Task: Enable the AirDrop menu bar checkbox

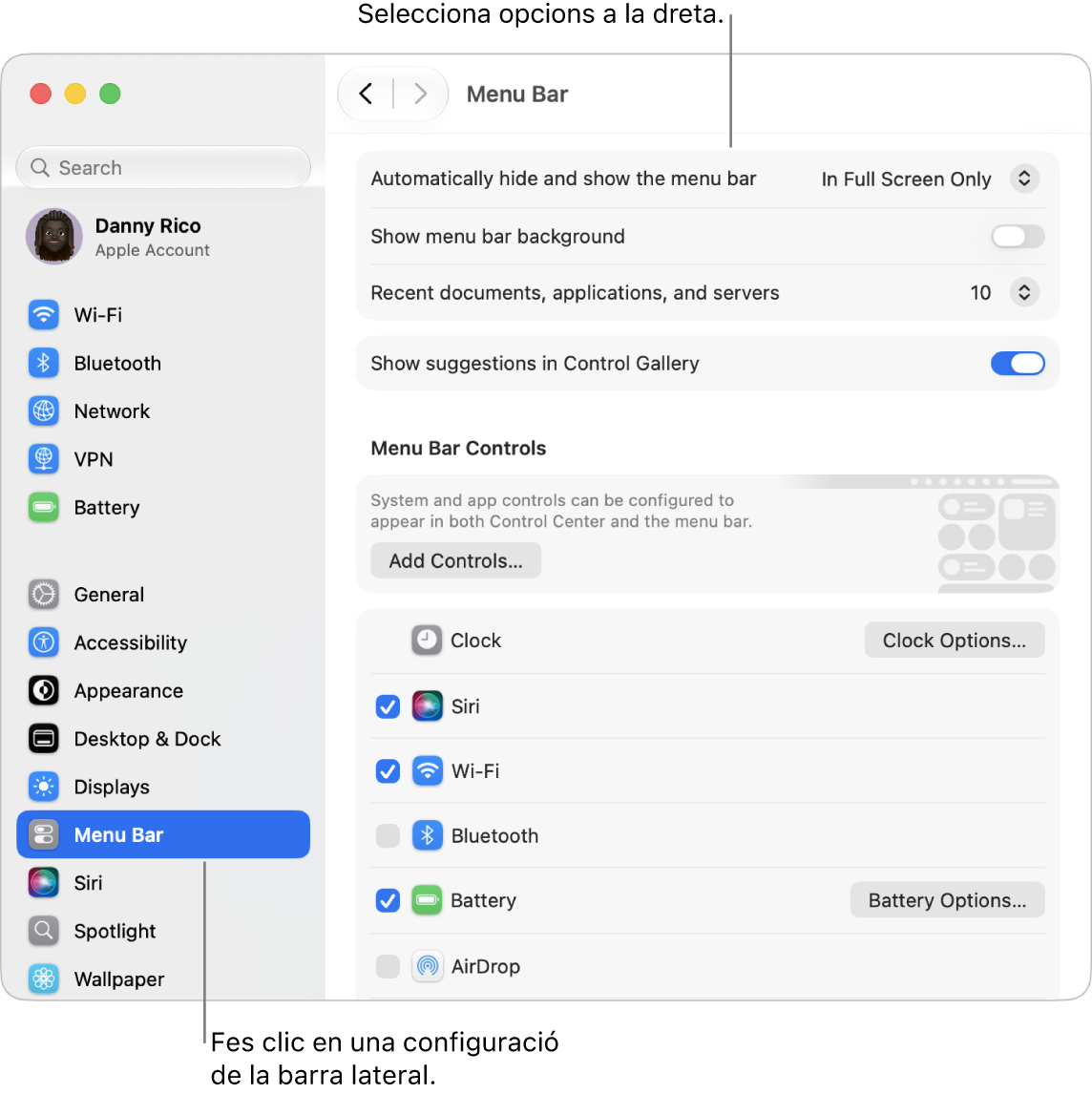Action: point(388,966)
